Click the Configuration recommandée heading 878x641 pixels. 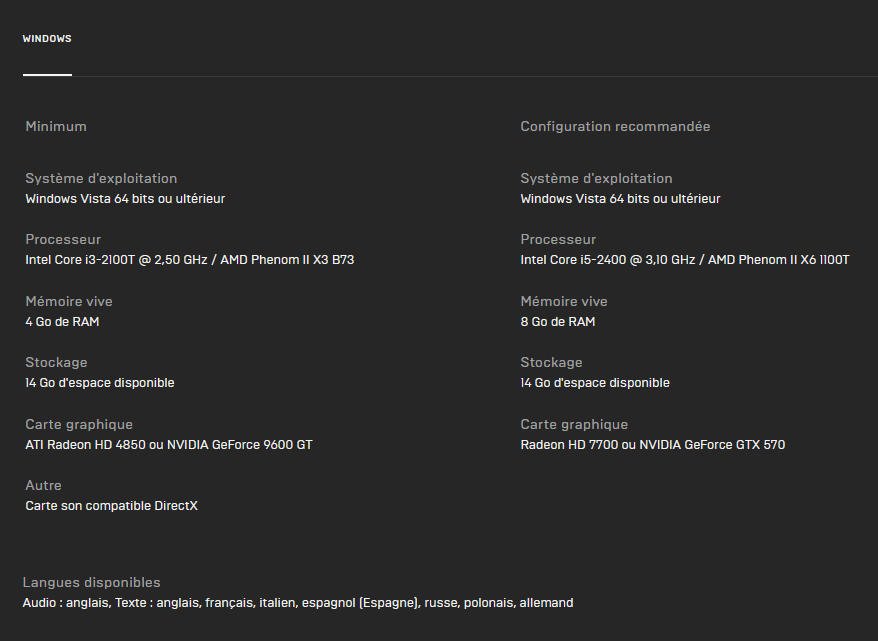[x=615, y=127]
